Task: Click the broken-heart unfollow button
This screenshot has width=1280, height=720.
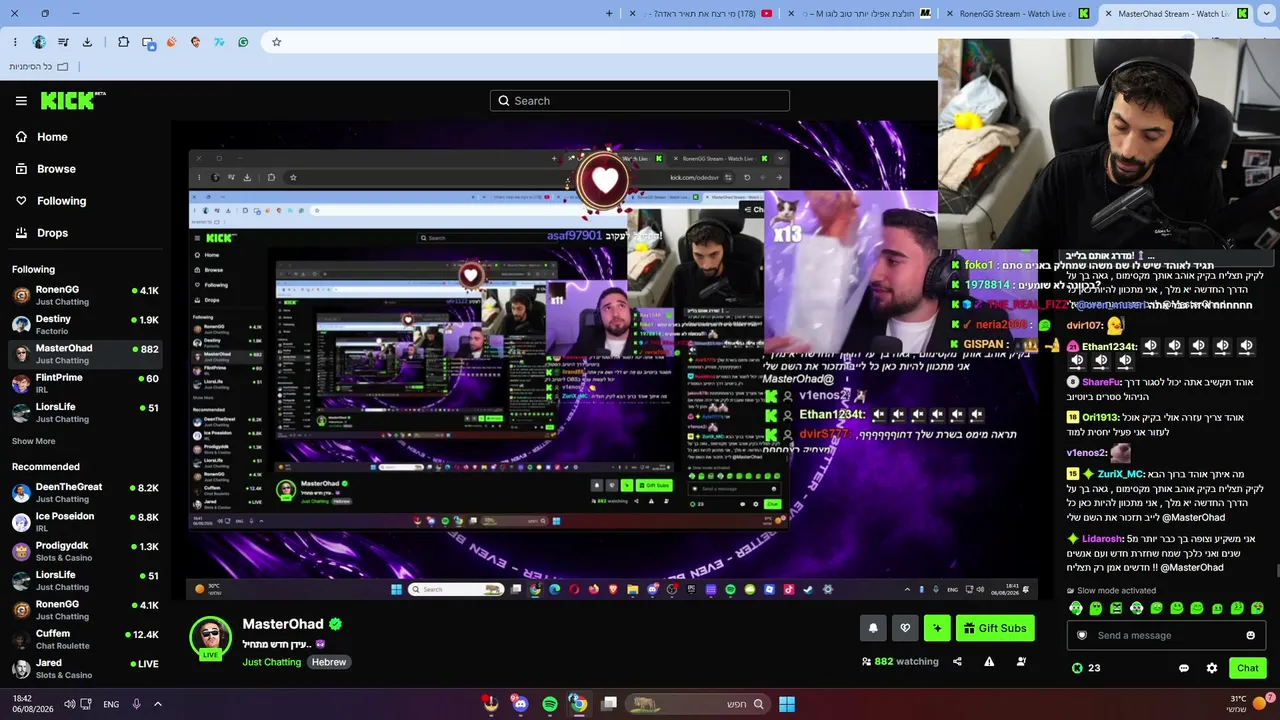Action: click(905, 628)
